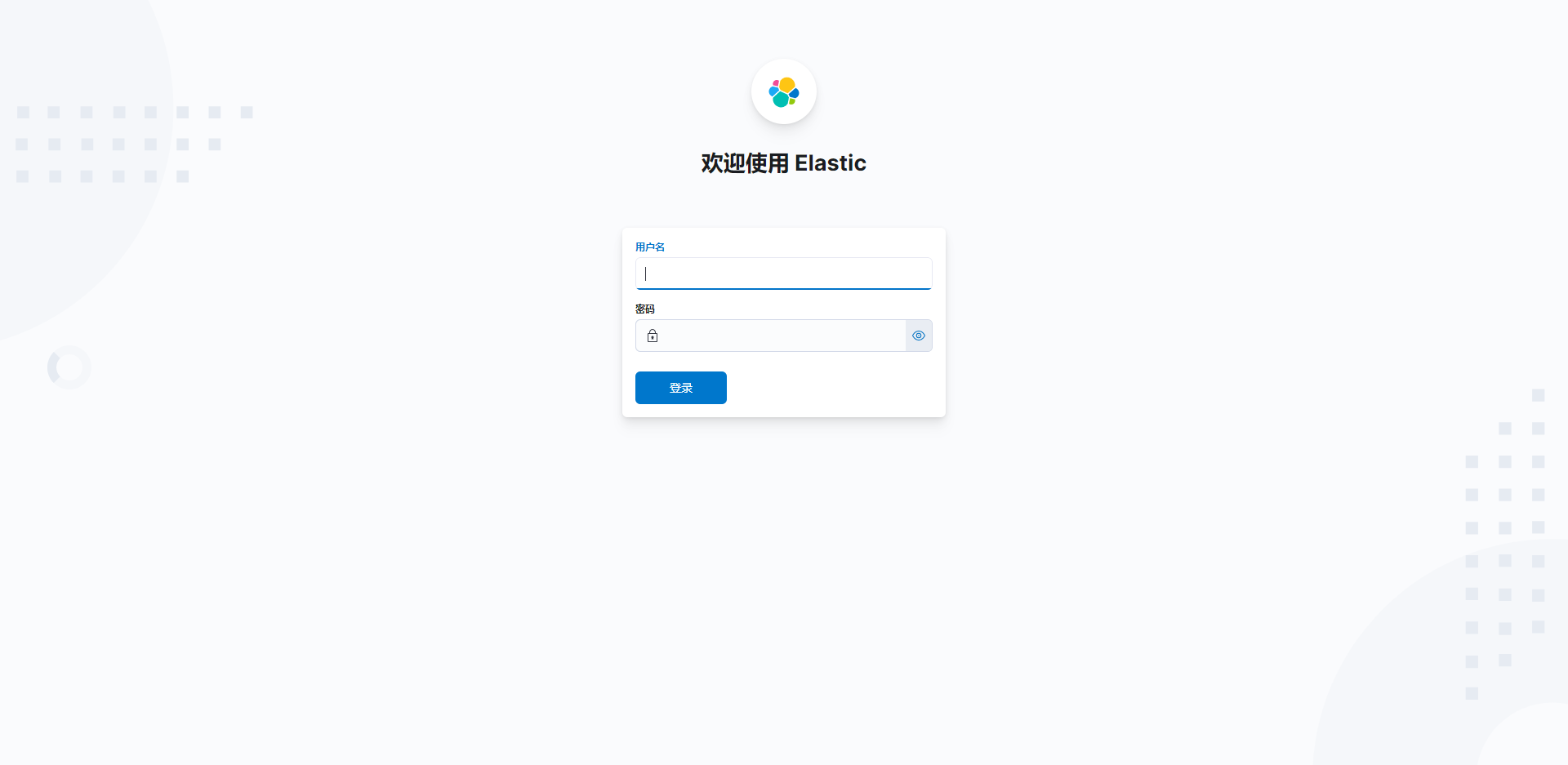Toggle password visibility with the eye icon
The height and width of the screenshot is (765, 1568).
click(x=919, y=336)
